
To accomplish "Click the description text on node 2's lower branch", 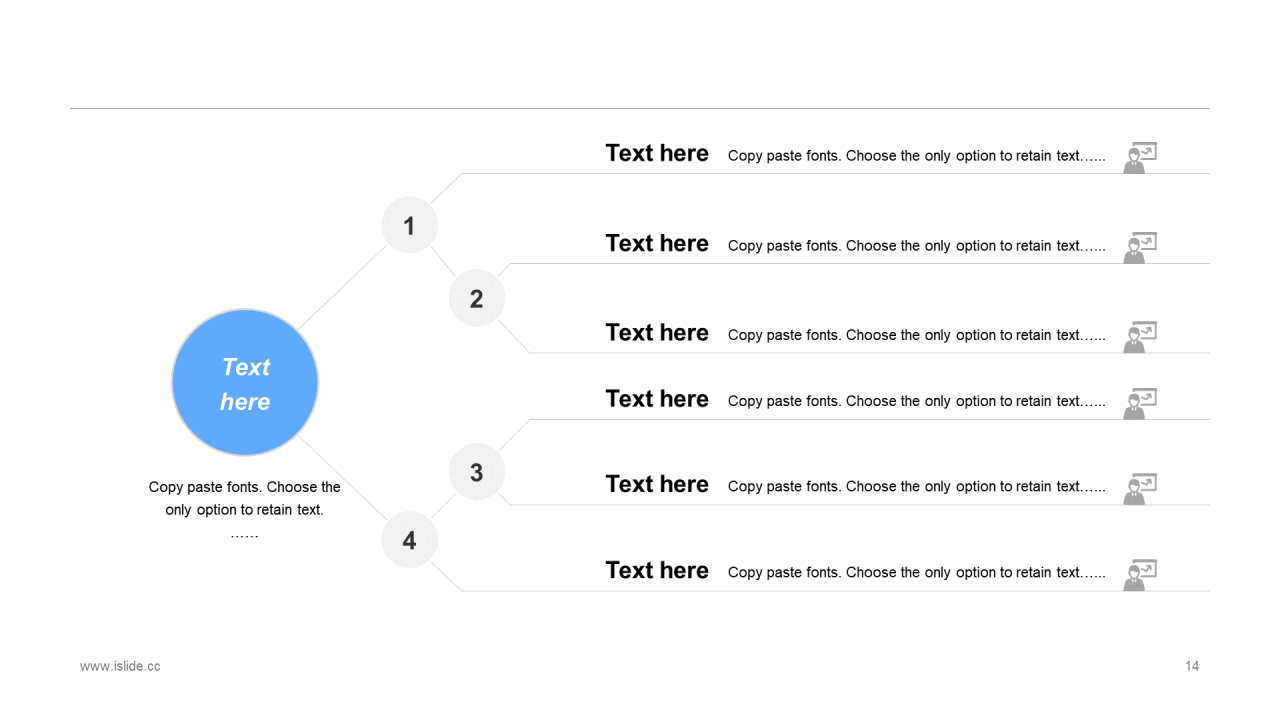I will [916, 335].
